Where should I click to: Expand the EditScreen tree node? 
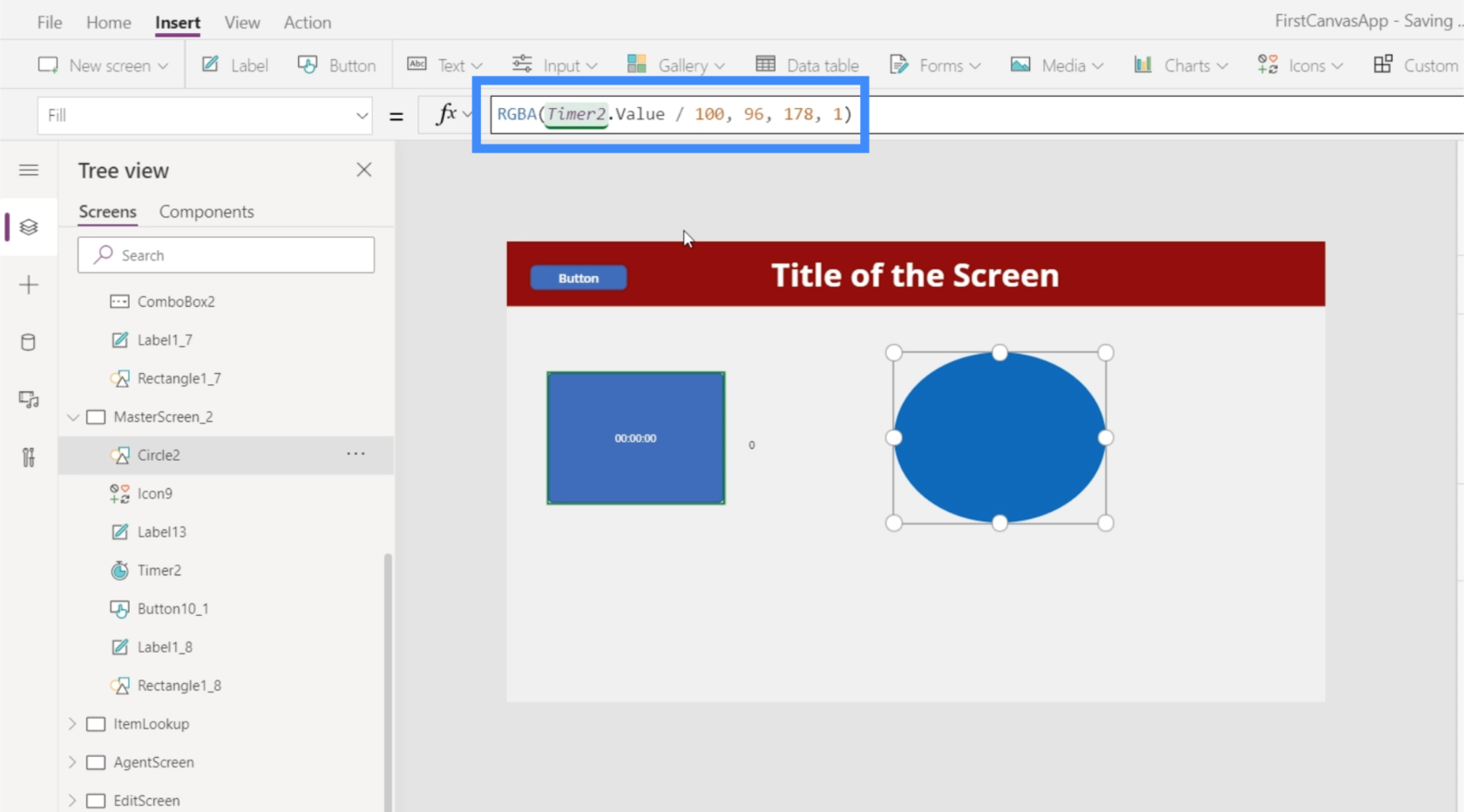click(73, 801)
